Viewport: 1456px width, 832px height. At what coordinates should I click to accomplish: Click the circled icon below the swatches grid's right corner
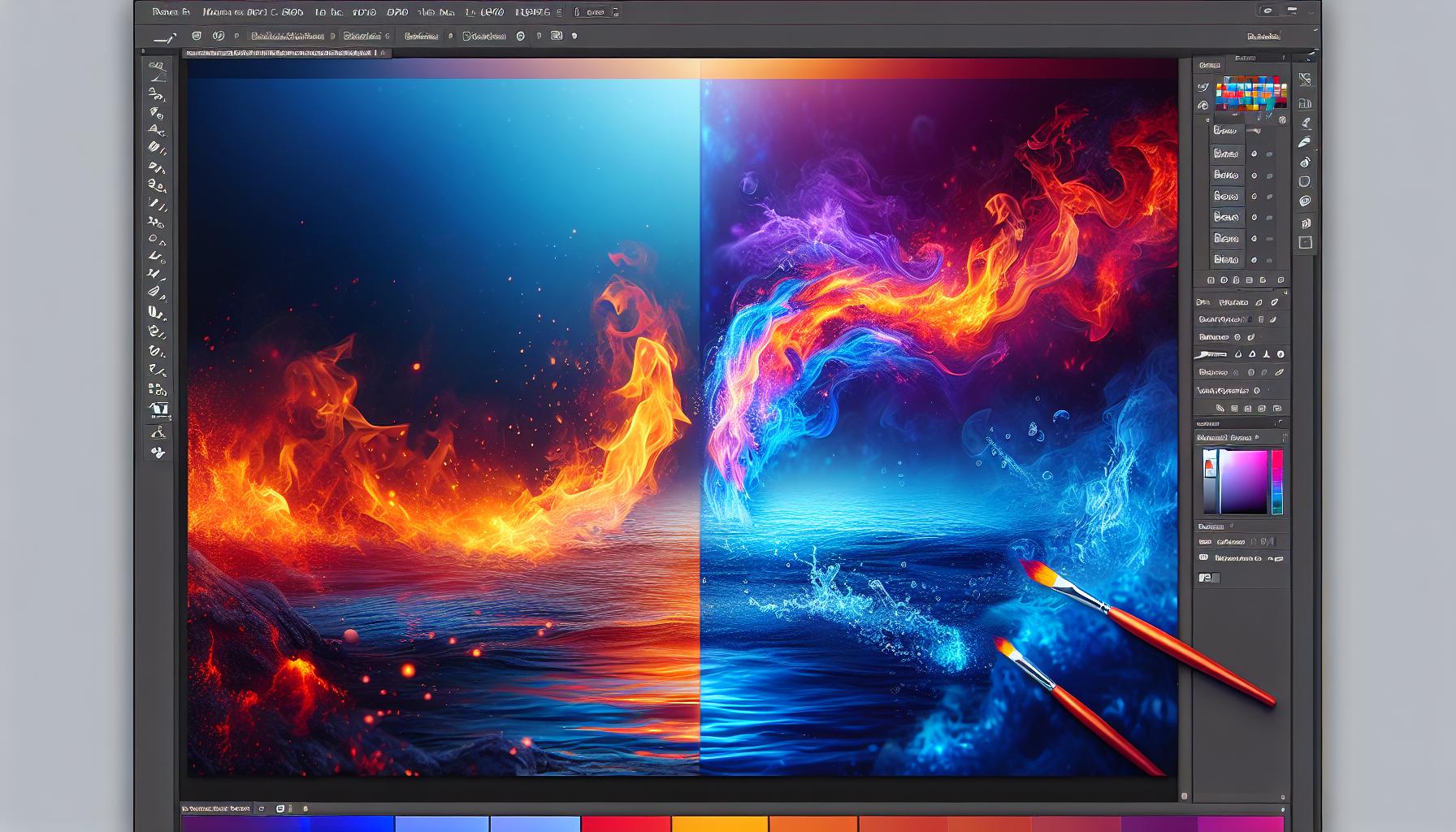1283,119
